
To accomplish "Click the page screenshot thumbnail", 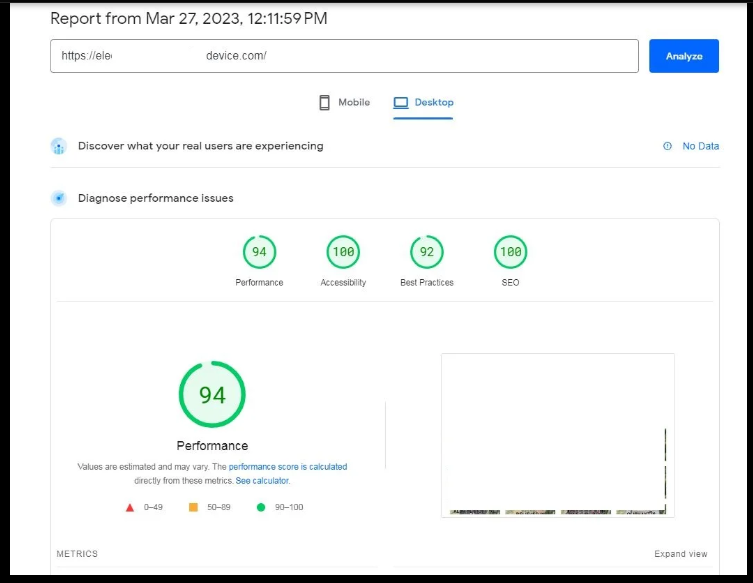I will [558, 435].
